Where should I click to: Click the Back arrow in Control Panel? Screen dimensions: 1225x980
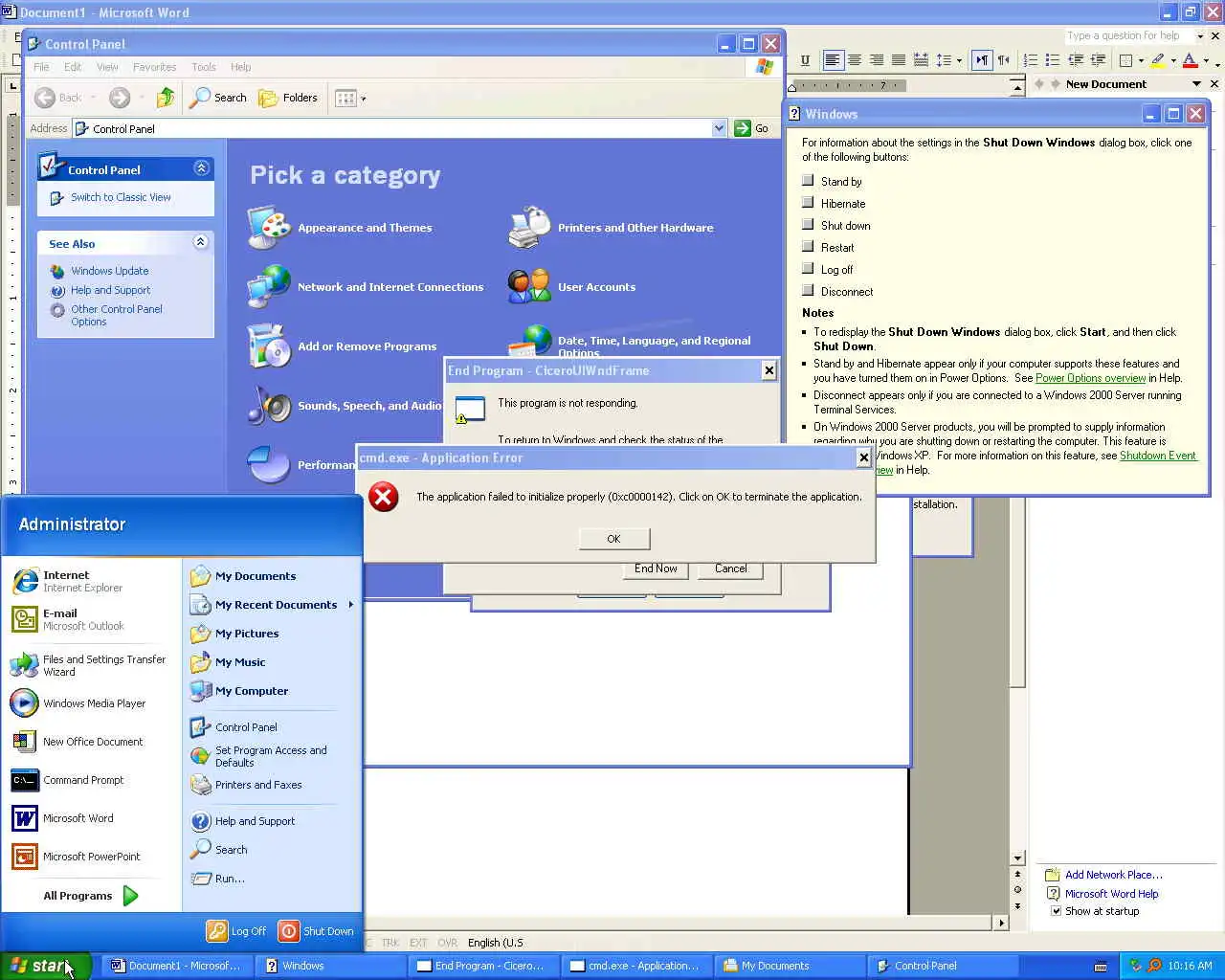45,98
